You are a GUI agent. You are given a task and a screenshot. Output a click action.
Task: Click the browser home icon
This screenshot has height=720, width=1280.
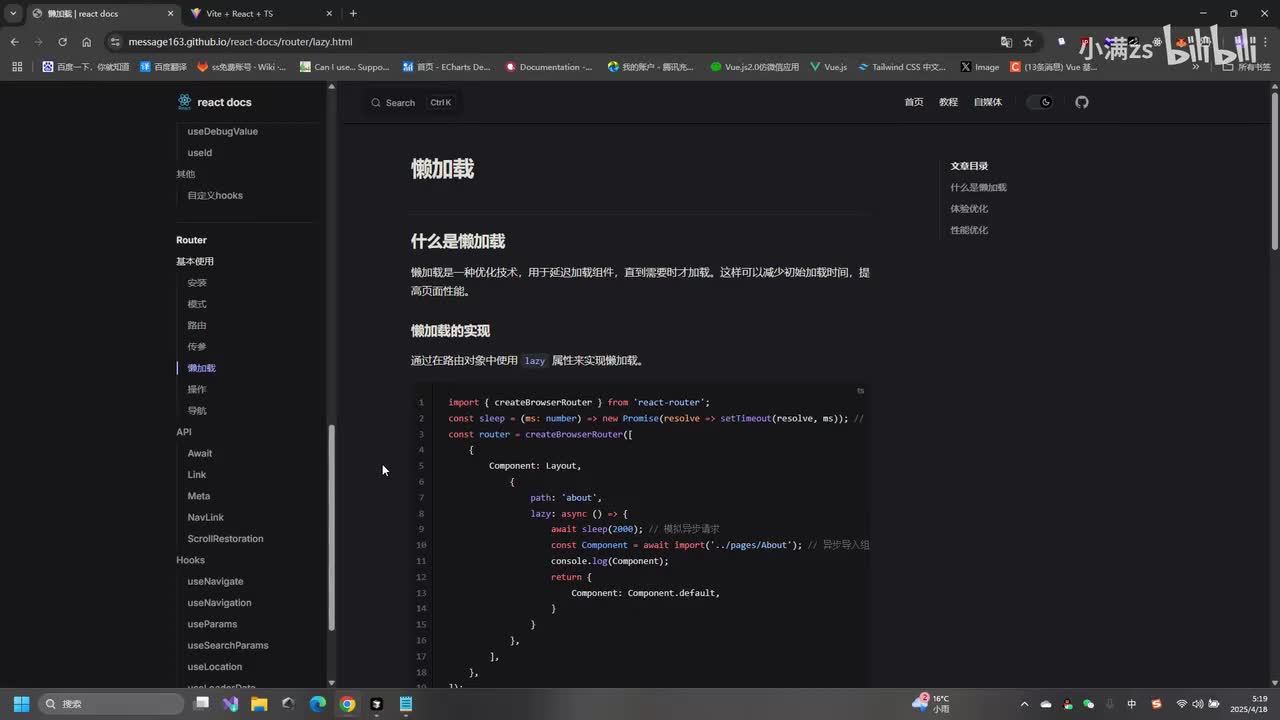pyautogui.click(x=86, y=42)
